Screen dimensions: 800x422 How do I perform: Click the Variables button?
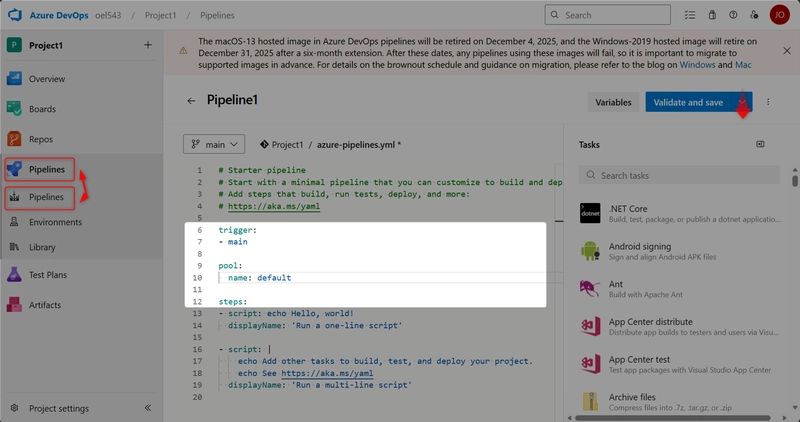[613, 102]
